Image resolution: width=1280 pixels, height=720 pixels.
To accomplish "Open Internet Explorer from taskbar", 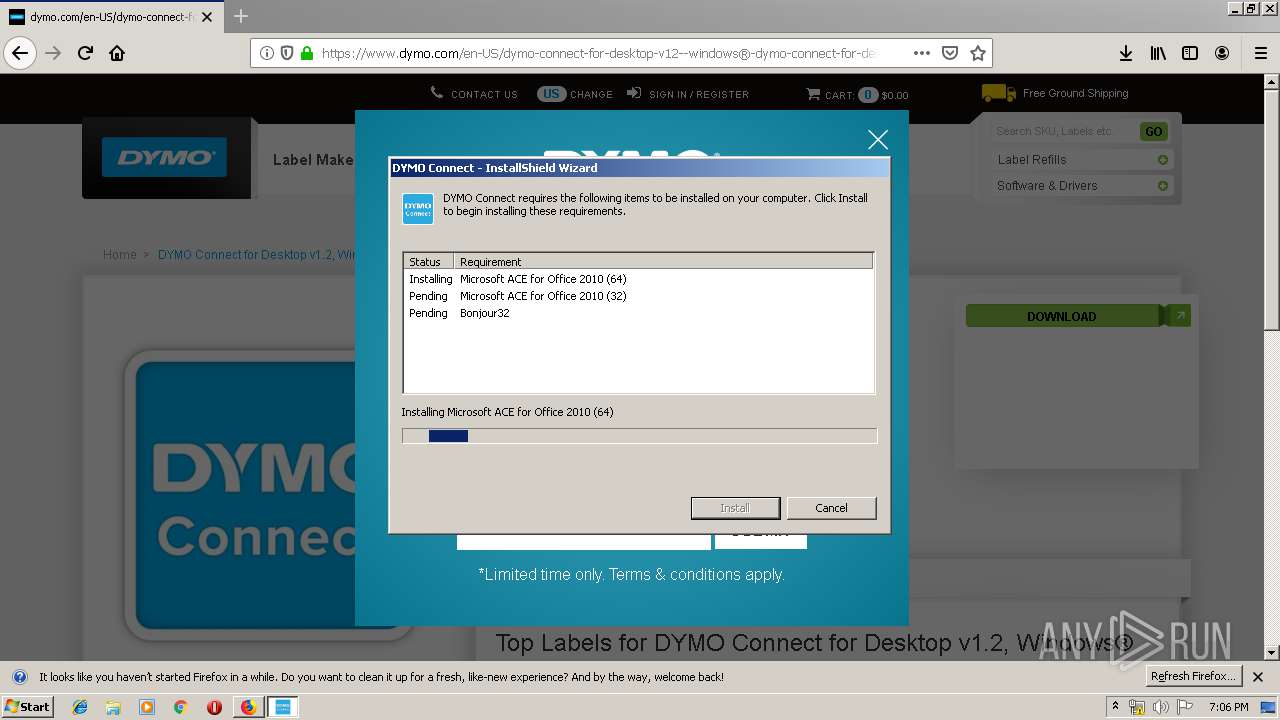I will [80, 707].
